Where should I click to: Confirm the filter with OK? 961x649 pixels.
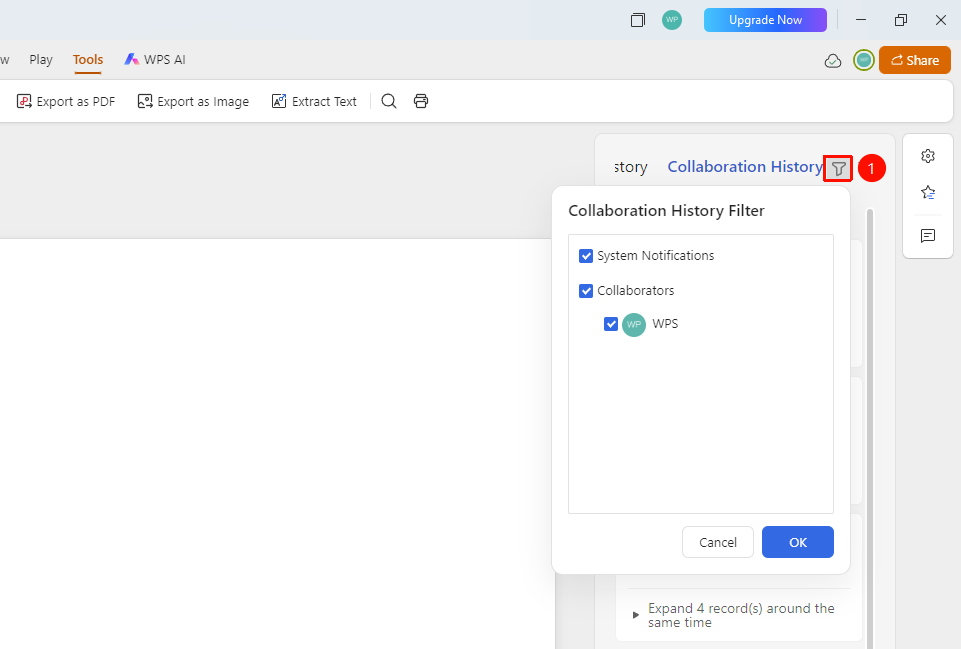[797, 542]
